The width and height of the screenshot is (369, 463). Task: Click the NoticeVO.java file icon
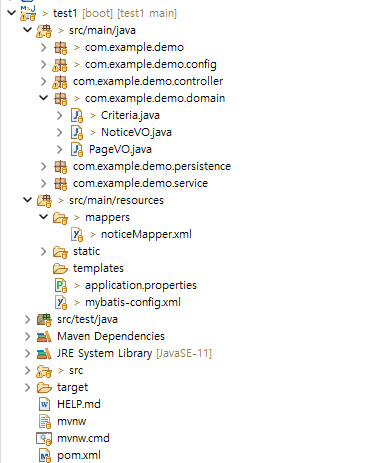point(77,133)
